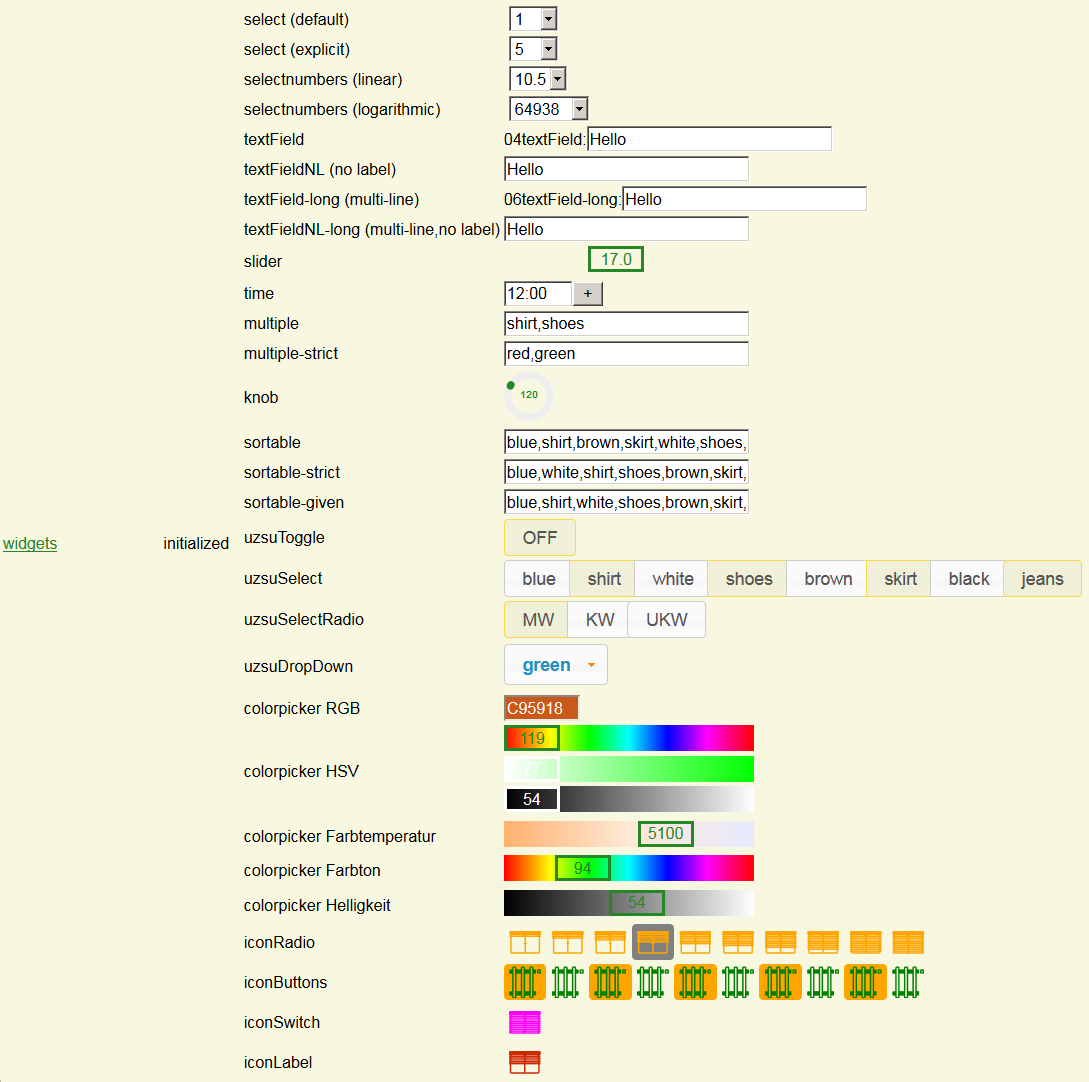The width and height of the screenshot is (1089, 1082).
Task: Click the highlighted gray-background blinds icon
Action: click(653, 942)
